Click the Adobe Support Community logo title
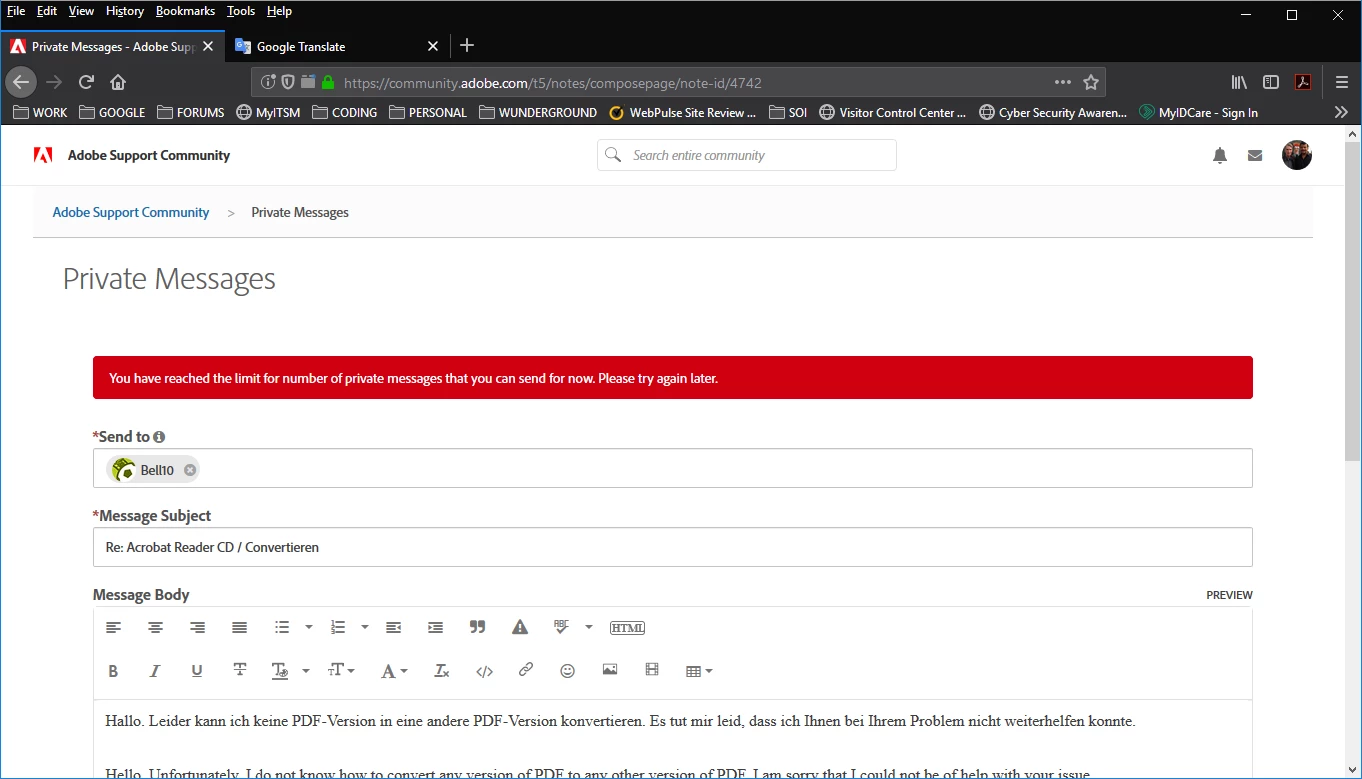Image resolution: width=1362 pixels, height=779 pixels. pyautogui.click(x=149, y=155)
